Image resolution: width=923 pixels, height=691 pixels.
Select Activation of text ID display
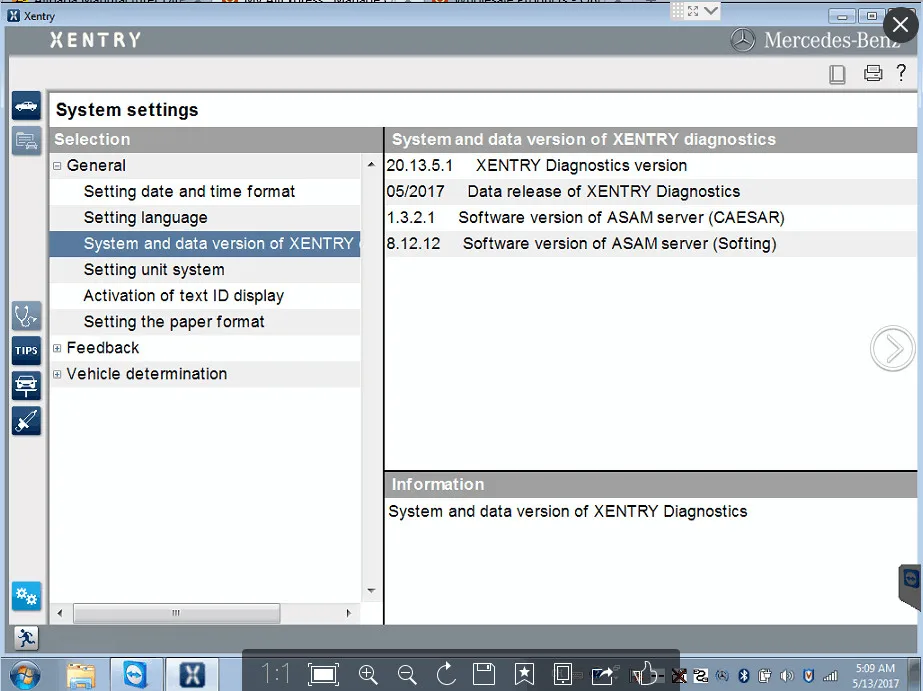click(205, 295)
